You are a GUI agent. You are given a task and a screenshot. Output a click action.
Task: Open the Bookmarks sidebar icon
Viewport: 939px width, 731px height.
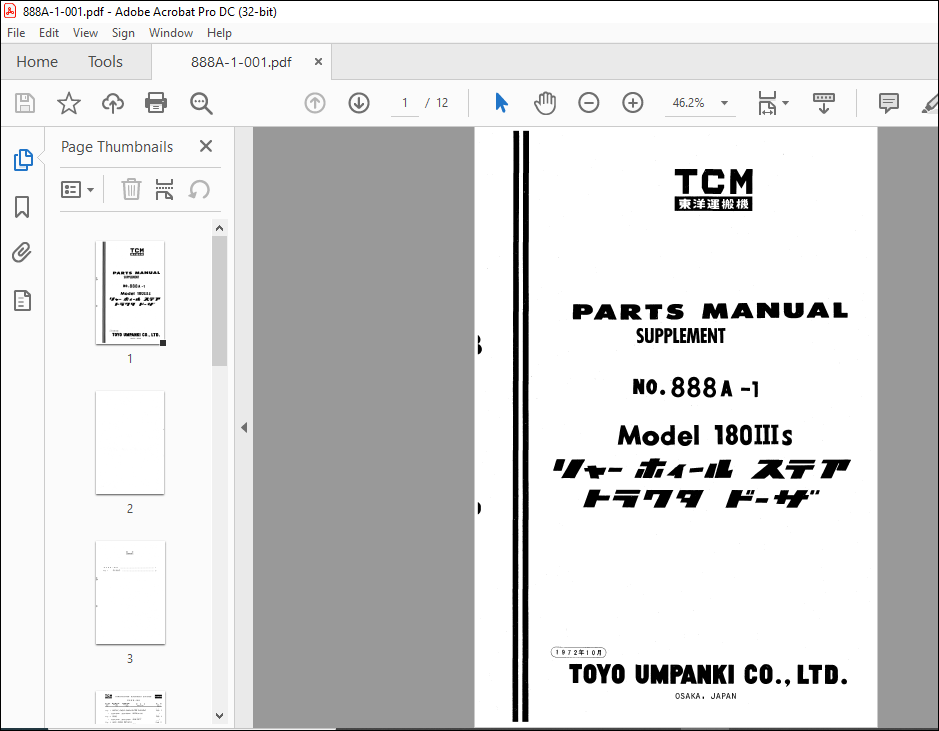(x=22, y=207)
